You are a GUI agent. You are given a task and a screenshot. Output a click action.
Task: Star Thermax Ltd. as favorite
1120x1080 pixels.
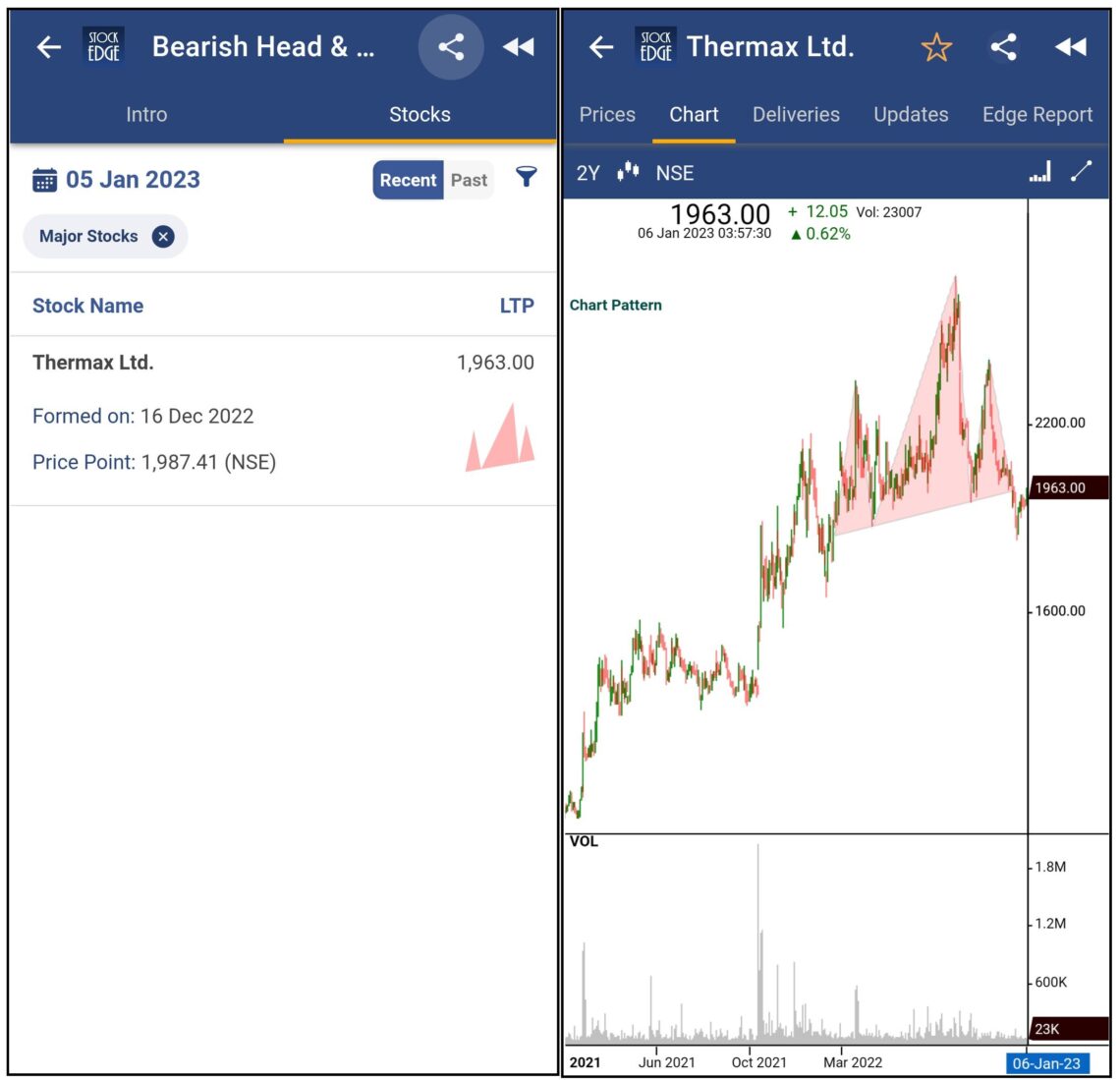coord(936,46)
